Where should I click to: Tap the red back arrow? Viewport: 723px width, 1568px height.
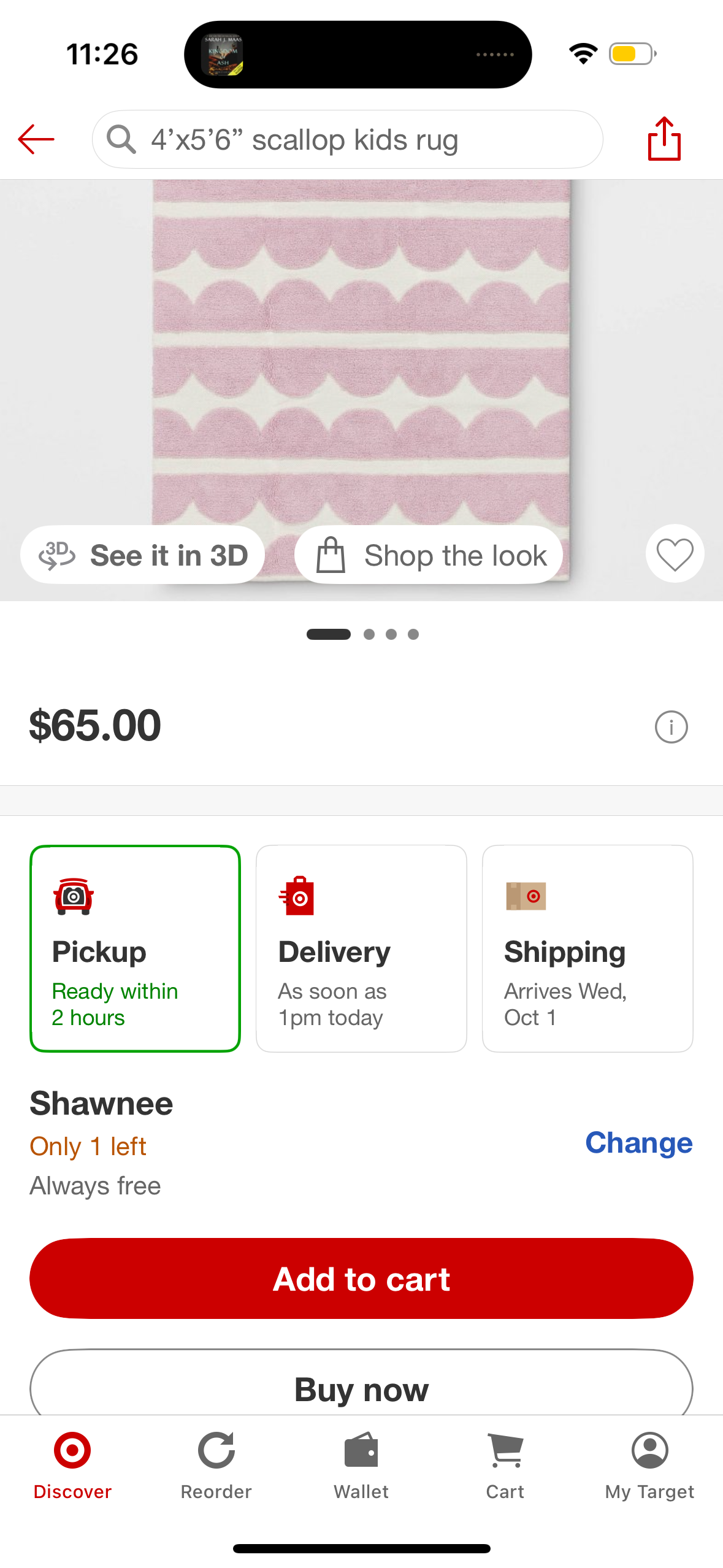click(37, 140)
